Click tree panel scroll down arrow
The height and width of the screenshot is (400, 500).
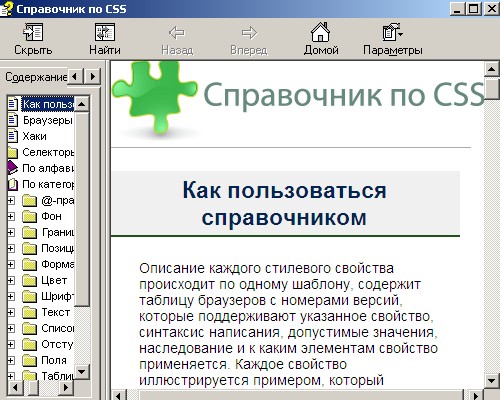pos(82,372)
